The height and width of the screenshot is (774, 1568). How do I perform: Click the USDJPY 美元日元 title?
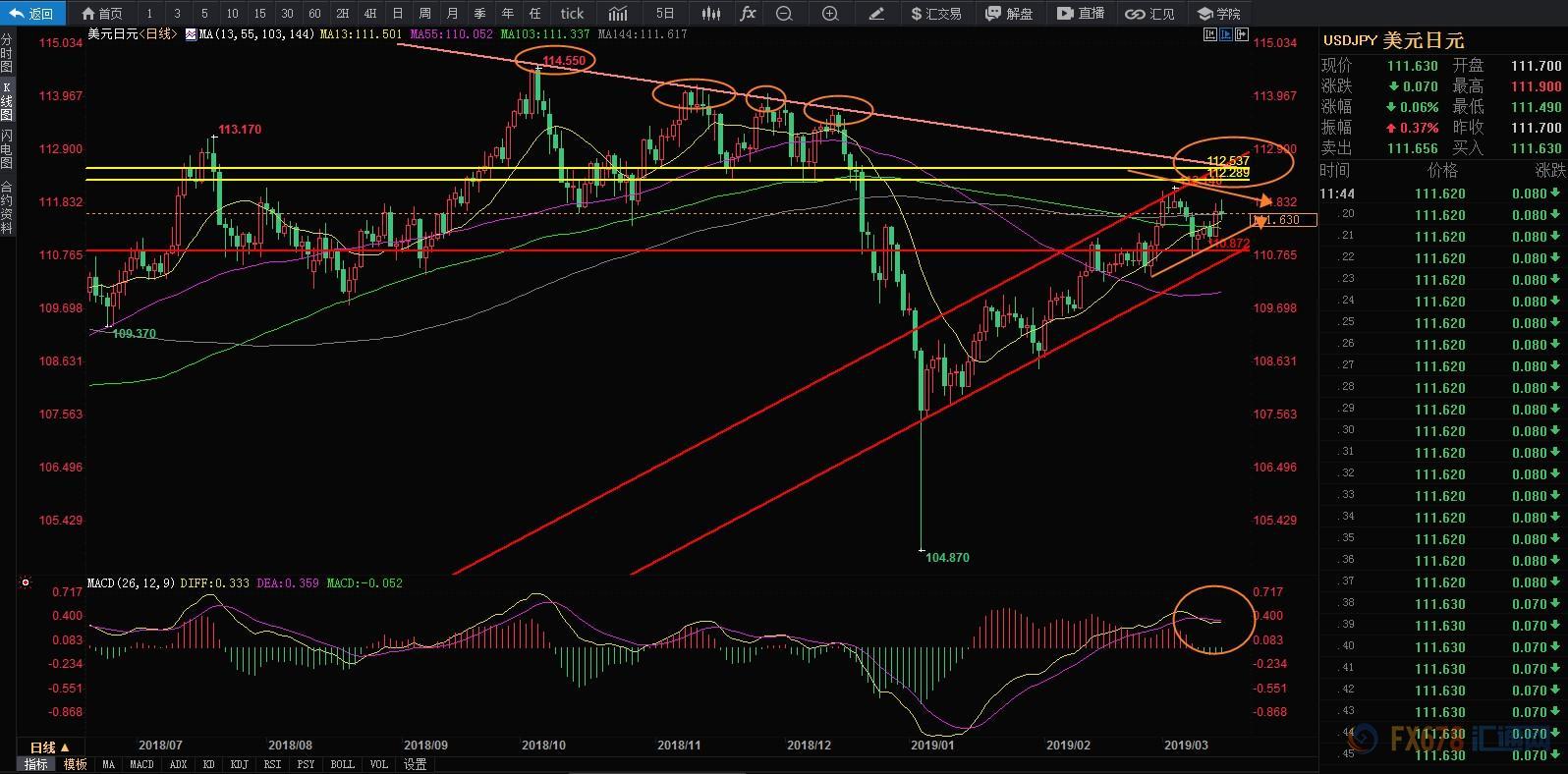coord(1393,40)
